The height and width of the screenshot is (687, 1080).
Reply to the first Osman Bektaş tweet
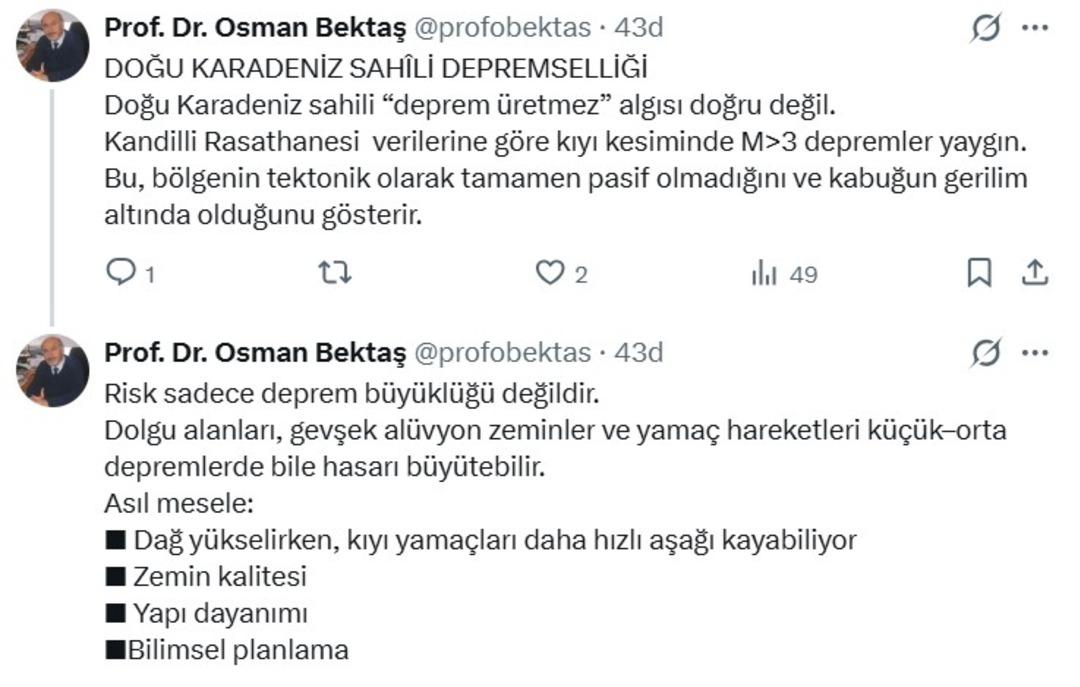click(120, 273)
